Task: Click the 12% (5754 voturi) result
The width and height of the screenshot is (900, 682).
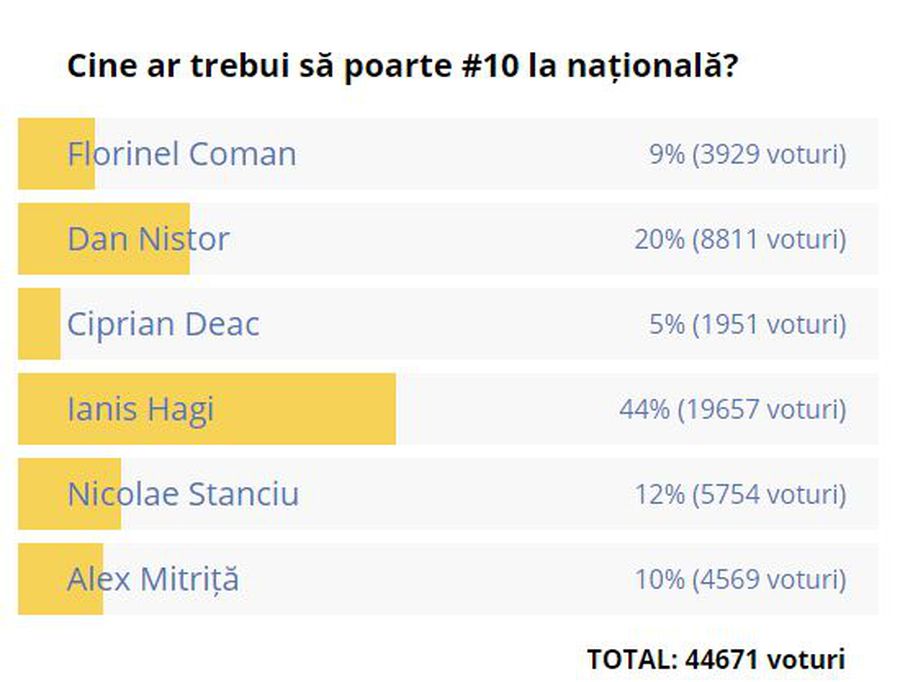Action: [x=740, y=494]
